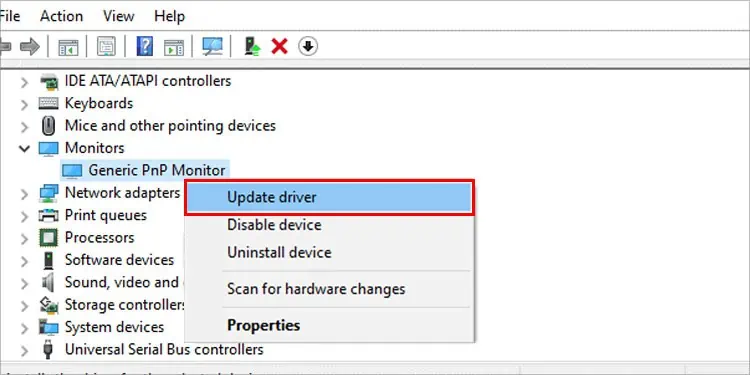Open the Action menu
The image size is (750, 375).
61,16
